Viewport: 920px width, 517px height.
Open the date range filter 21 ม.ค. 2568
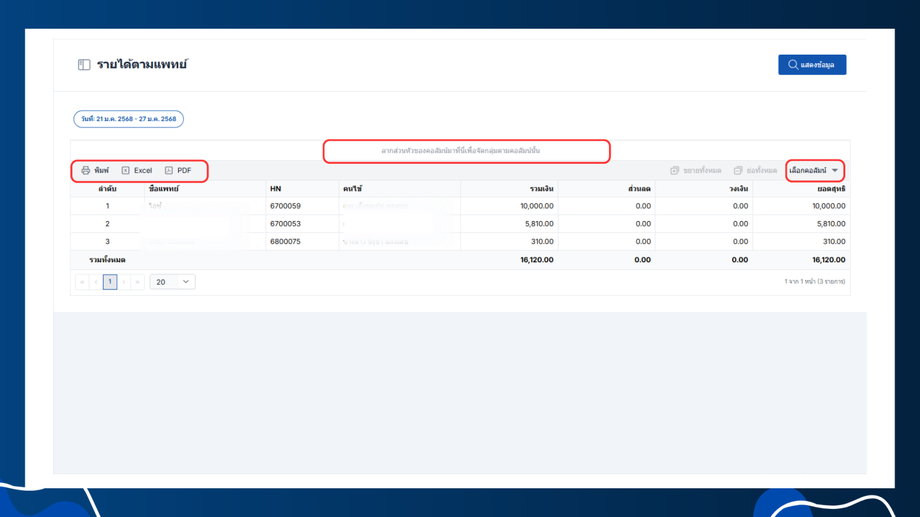click(x=128, y=119)
